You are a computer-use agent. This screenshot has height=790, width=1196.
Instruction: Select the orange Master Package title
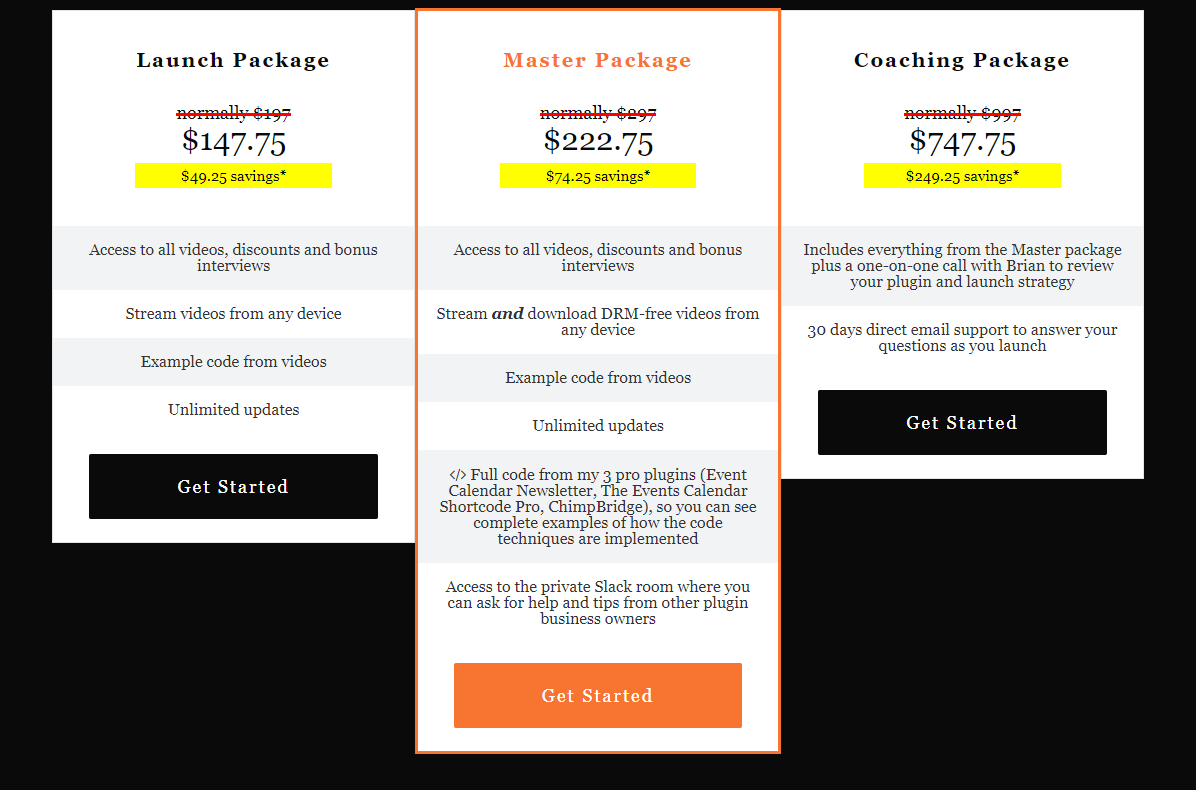tap(598, 60)
